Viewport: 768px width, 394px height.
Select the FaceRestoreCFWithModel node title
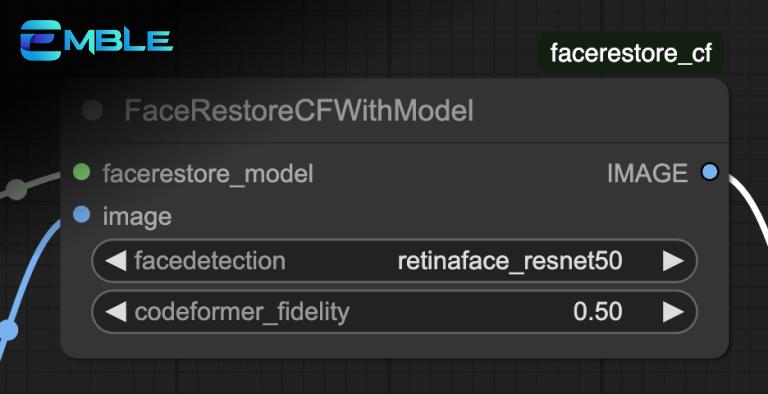(299, 111)
